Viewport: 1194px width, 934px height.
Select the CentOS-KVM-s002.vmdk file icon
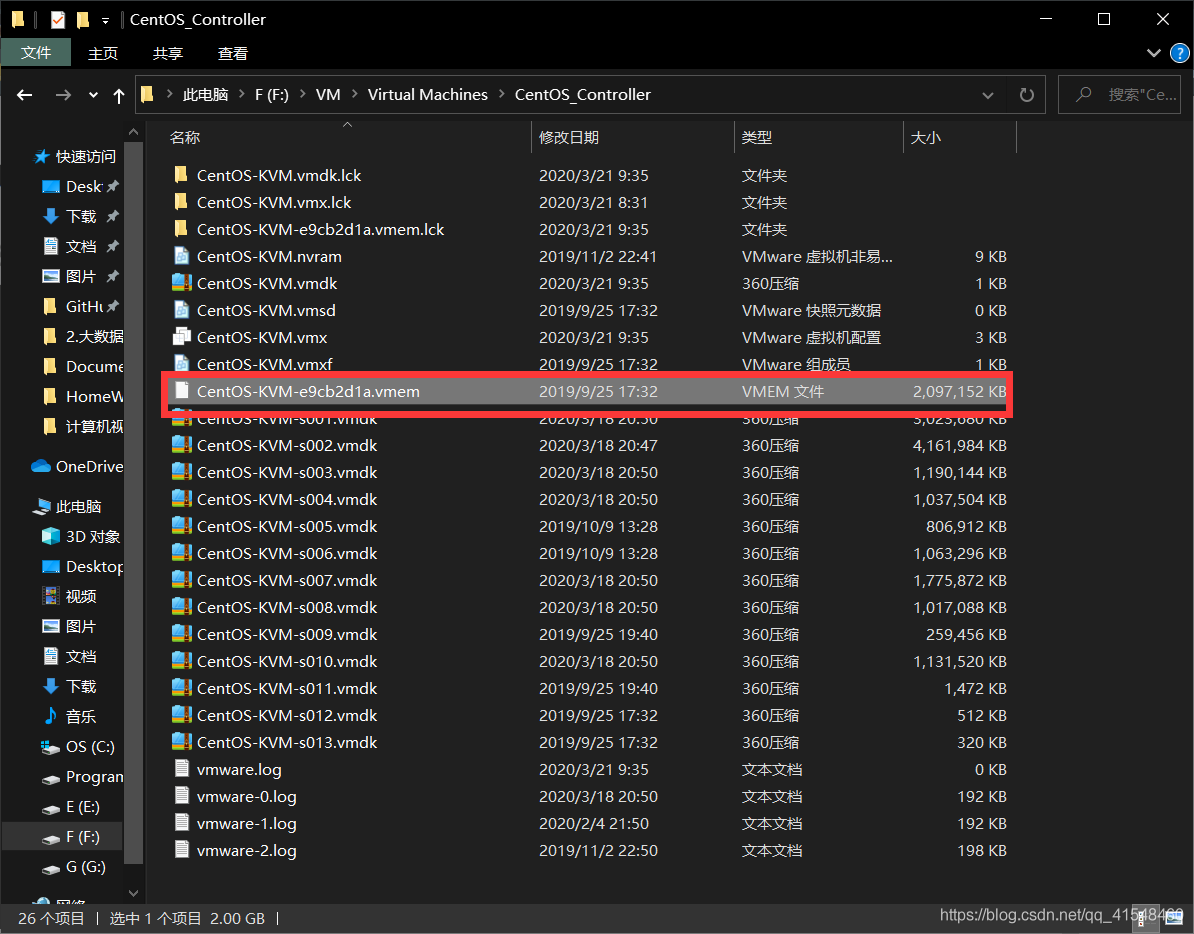(181, 445)
